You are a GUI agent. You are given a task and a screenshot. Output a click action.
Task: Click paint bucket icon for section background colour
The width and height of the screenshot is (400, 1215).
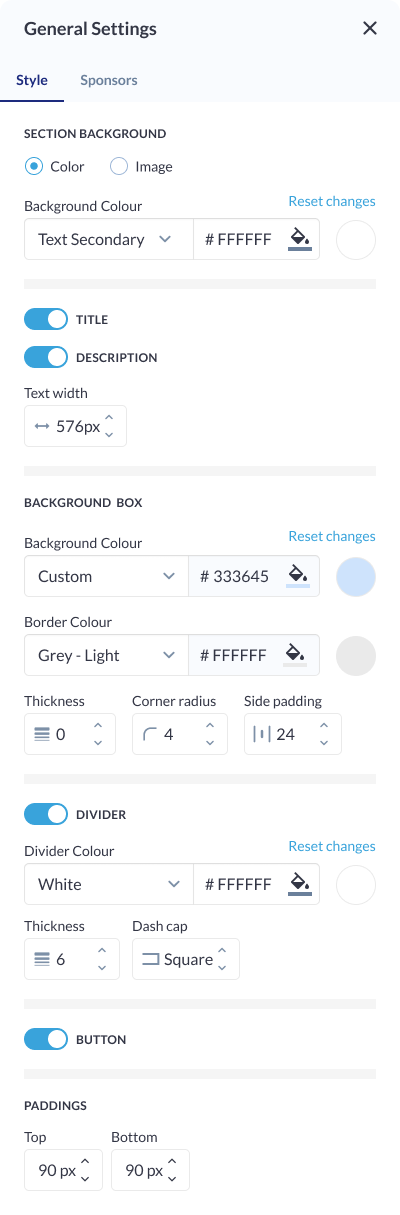pyautogui.click(x=299, y=240)
